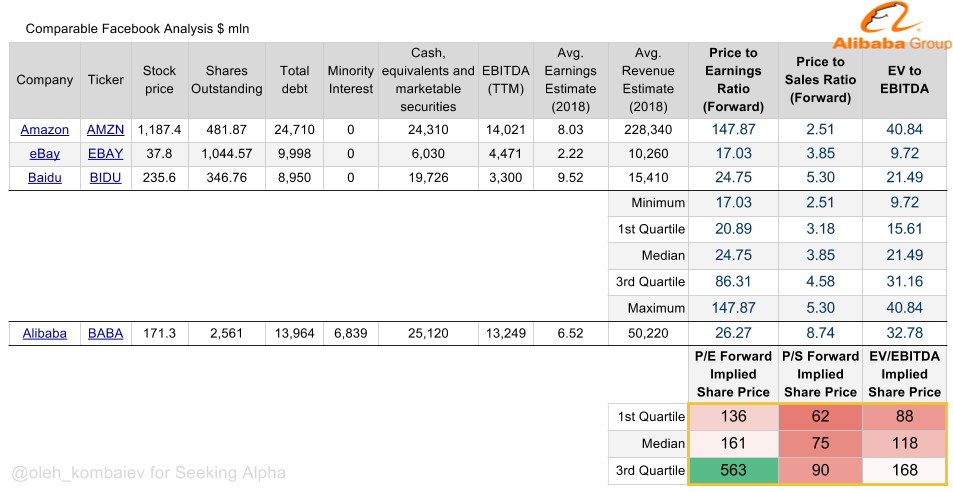Viewport: 953px width, 492px height.
Task: Select the Ticker column header
Action: tap(105, 80)
